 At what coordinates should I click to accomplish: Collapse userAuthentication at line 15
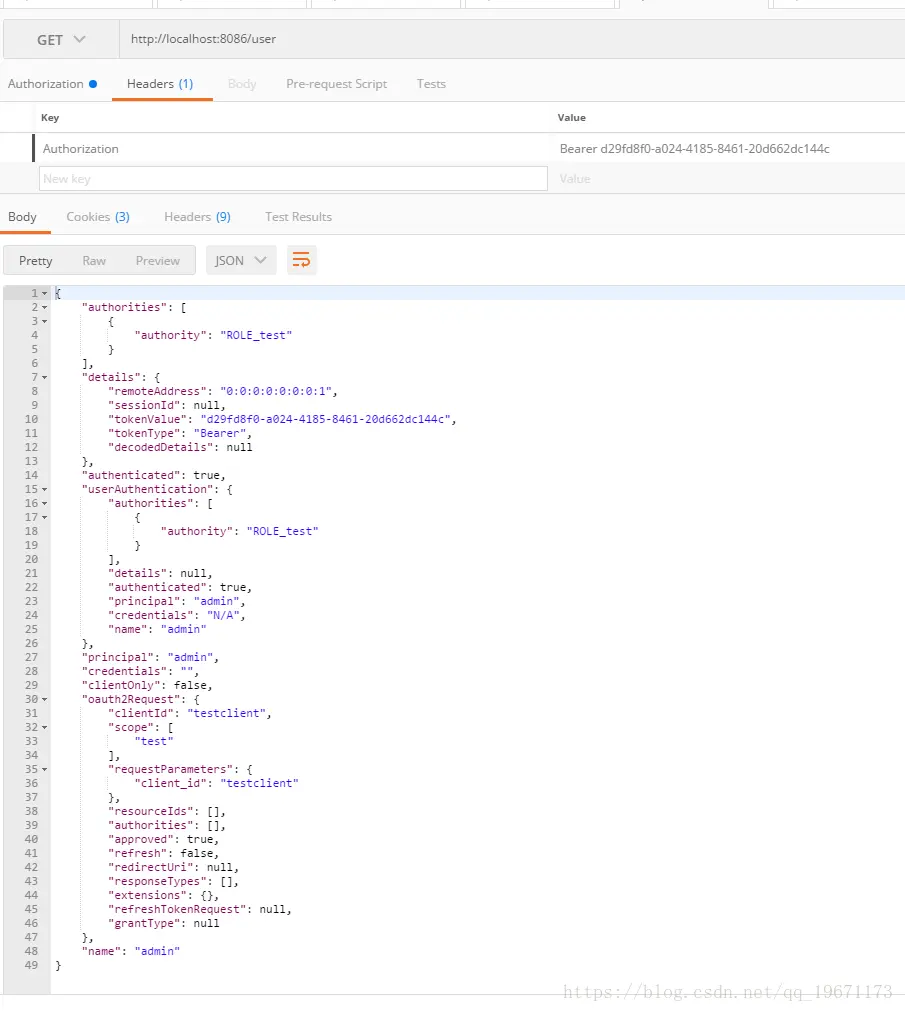pyautogui.click(x=45, y=490)
